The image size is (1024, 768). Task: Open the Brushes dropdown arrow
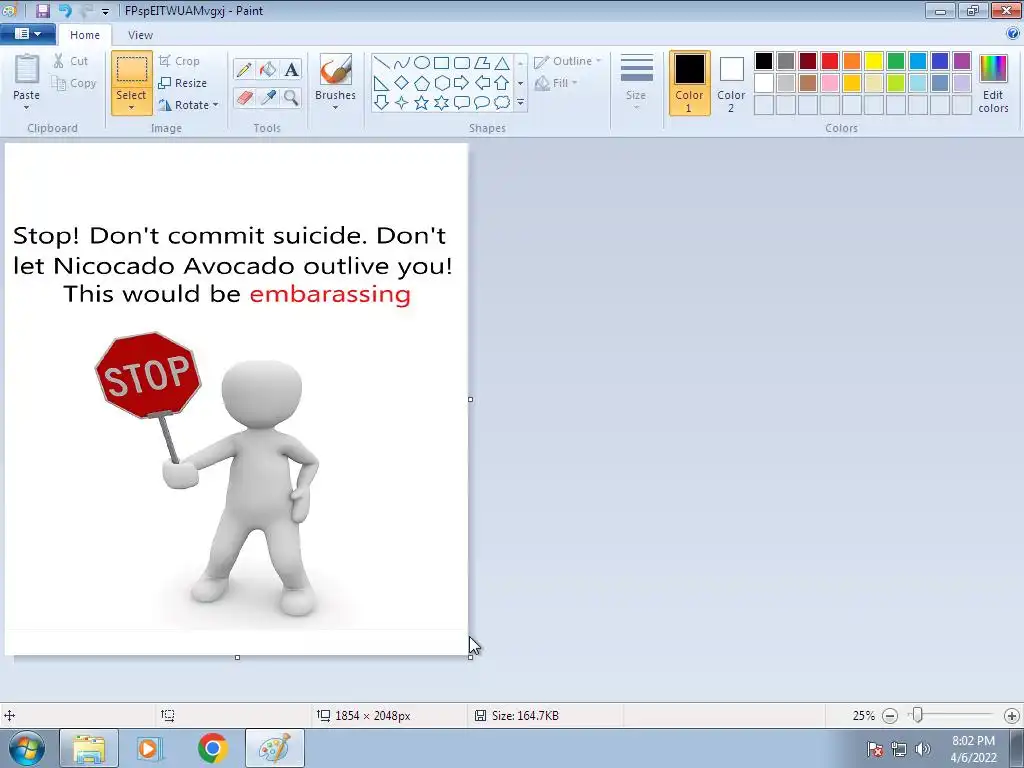pyautogui.click(x=336, y=108)
